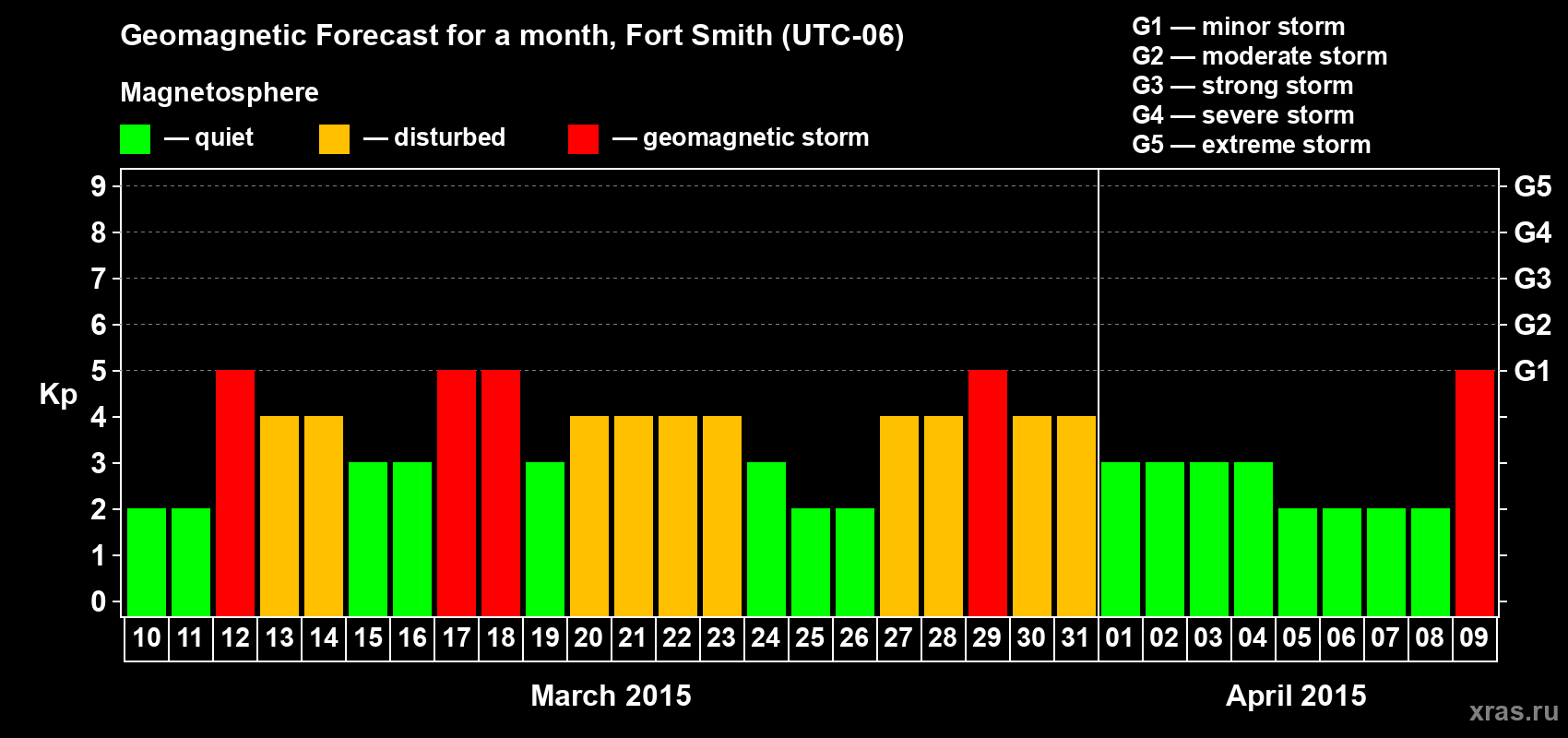
Task: Click the orange bar for March 28
Action: pyautogui.click(x=944, y=516)
